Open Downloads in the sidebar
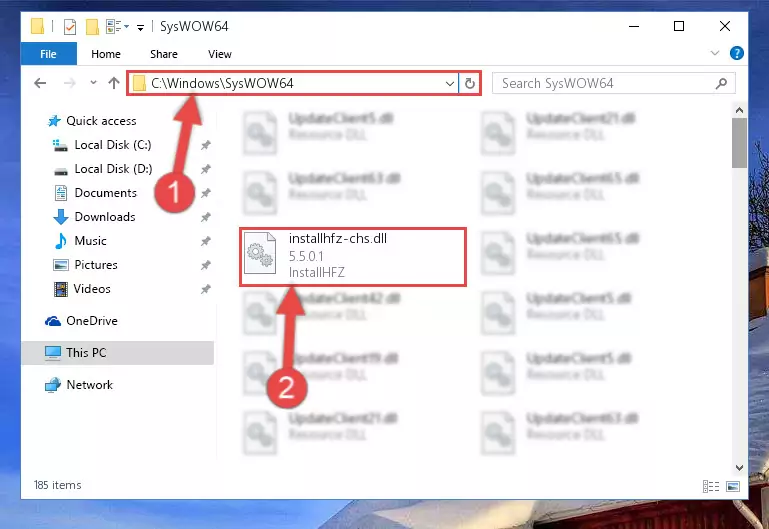The height and width of the screenshot is (529, 769). pyautogui.click(x=104, y=217)
